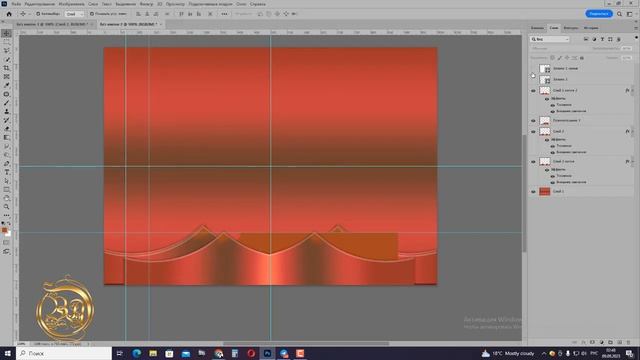Select the Gradient tool
This screenshot has width=640, height=360.
[x=7, y=137]
